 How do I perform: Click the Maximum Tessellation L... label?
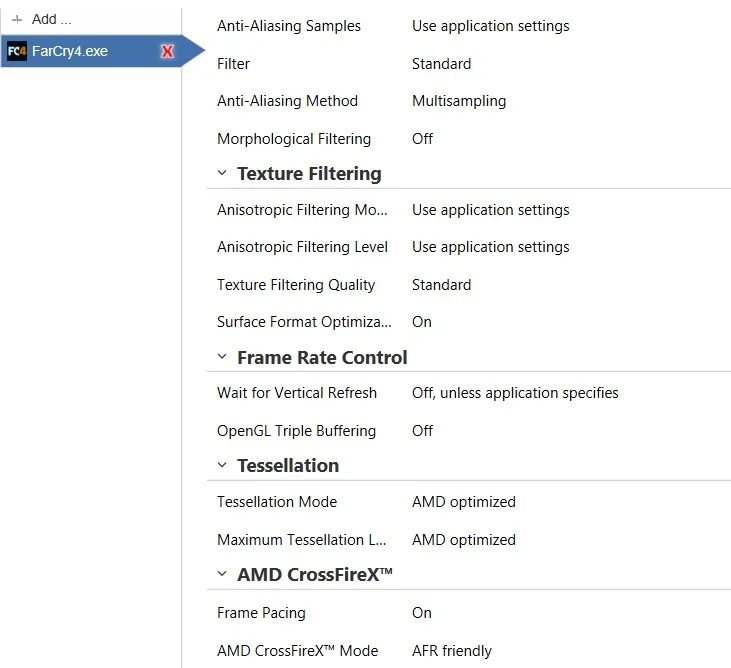point(302,540)
